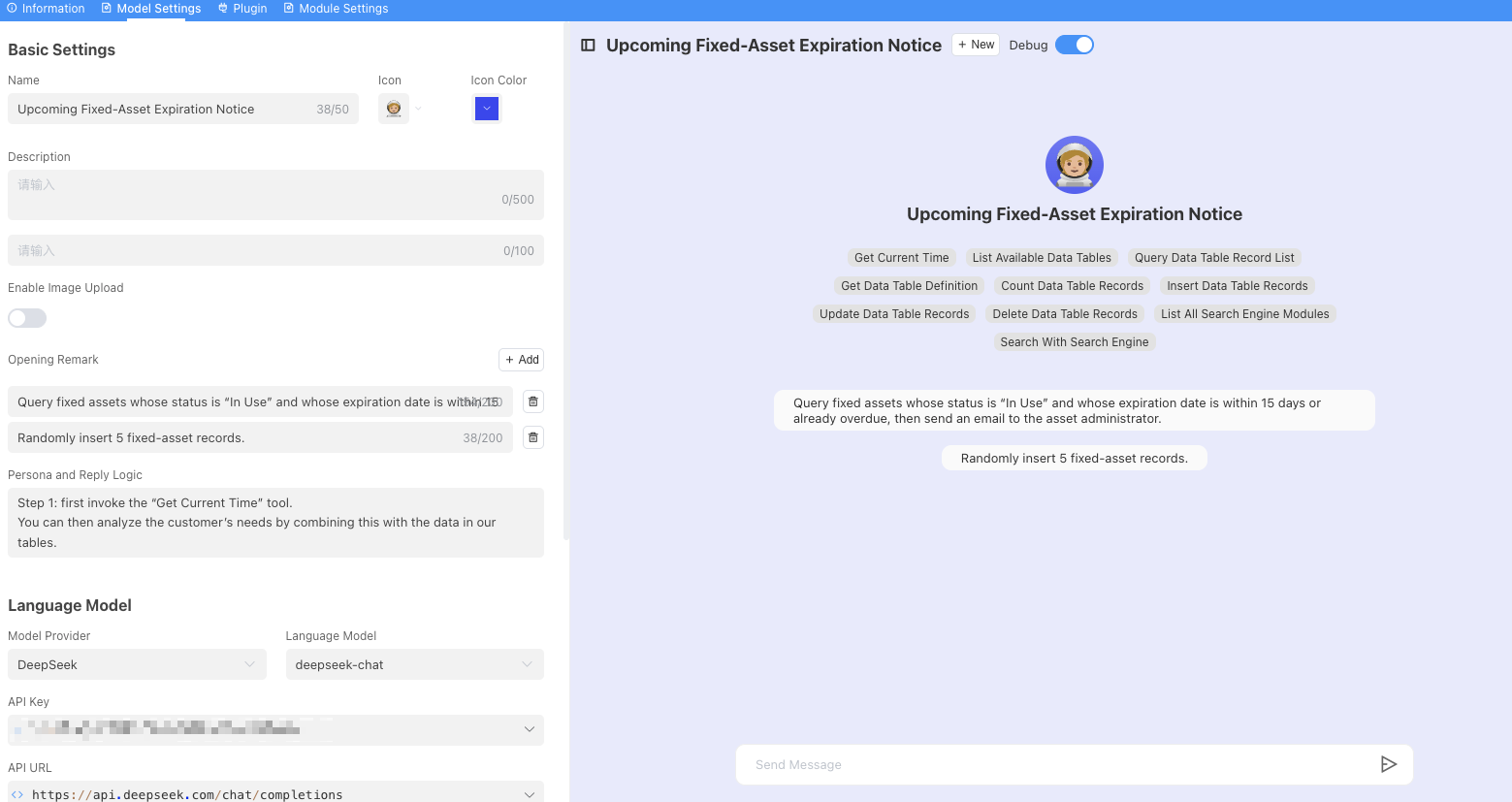Image resolution: width=1512 pixels, height=802 pixels.
Task: Click the New button to start a conversation
Action: click(x=975, y=44)
